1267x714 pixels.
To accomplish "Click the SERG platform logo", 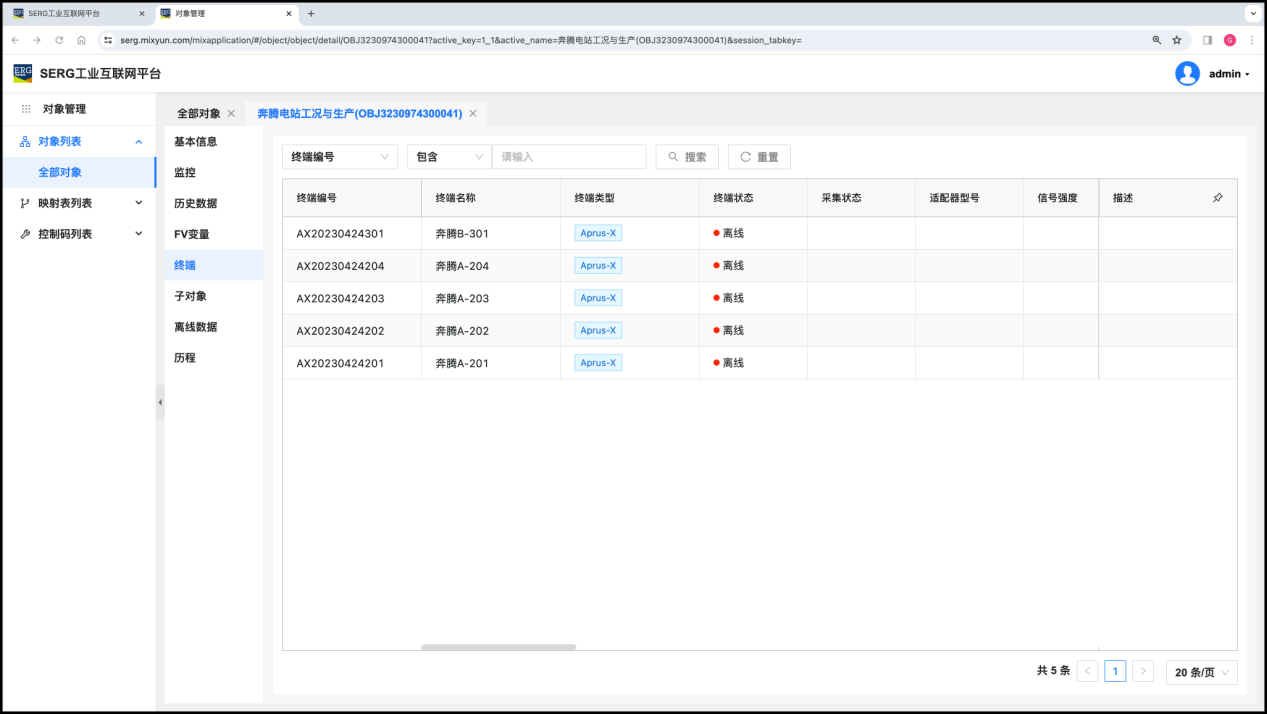I will 23,73.
